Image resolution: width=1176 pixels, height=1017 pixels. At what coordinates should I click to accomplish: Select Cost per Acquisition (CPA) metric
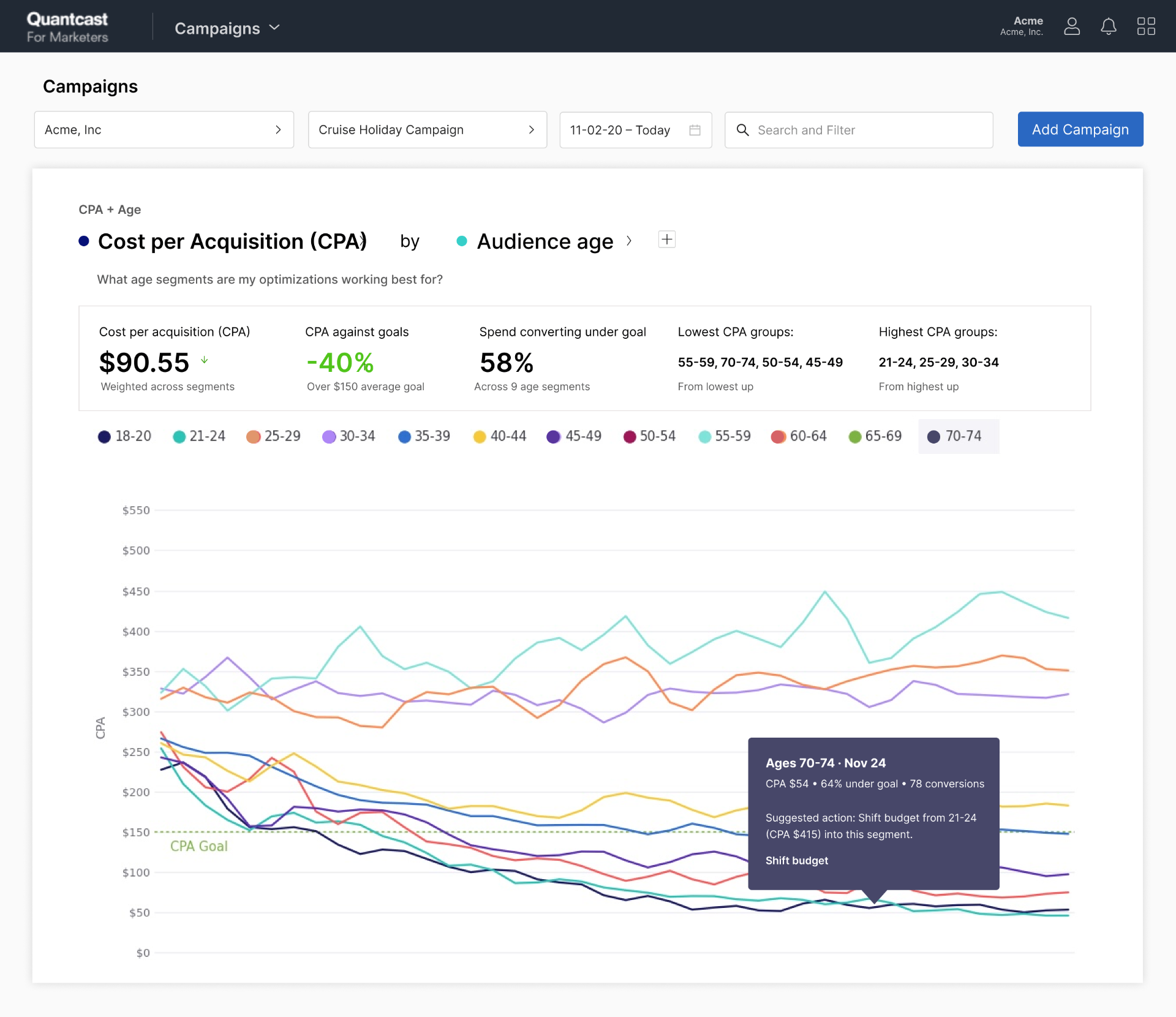(232, 241)
